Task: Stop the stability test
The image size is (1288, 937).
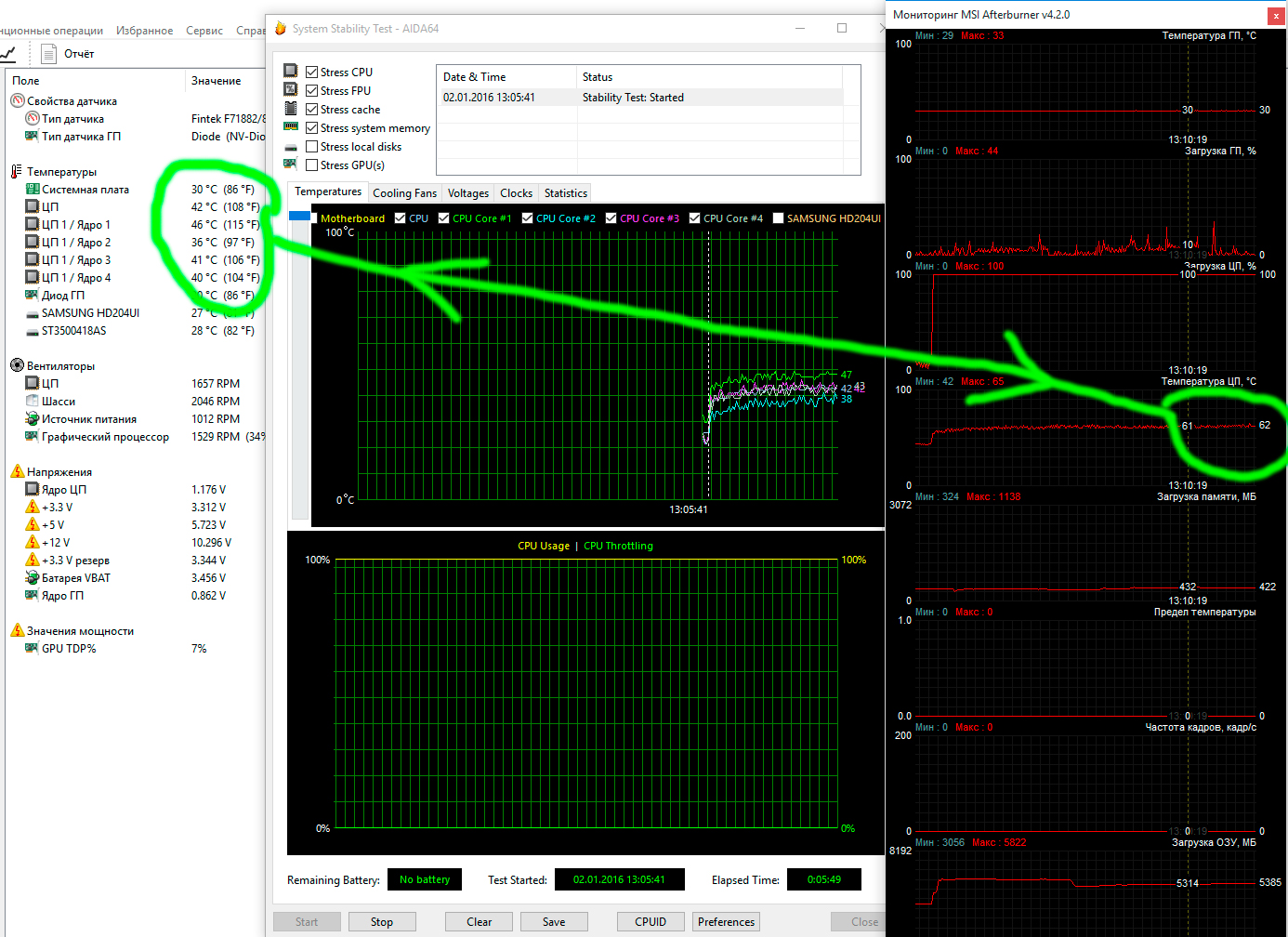Action: point(382,922)
